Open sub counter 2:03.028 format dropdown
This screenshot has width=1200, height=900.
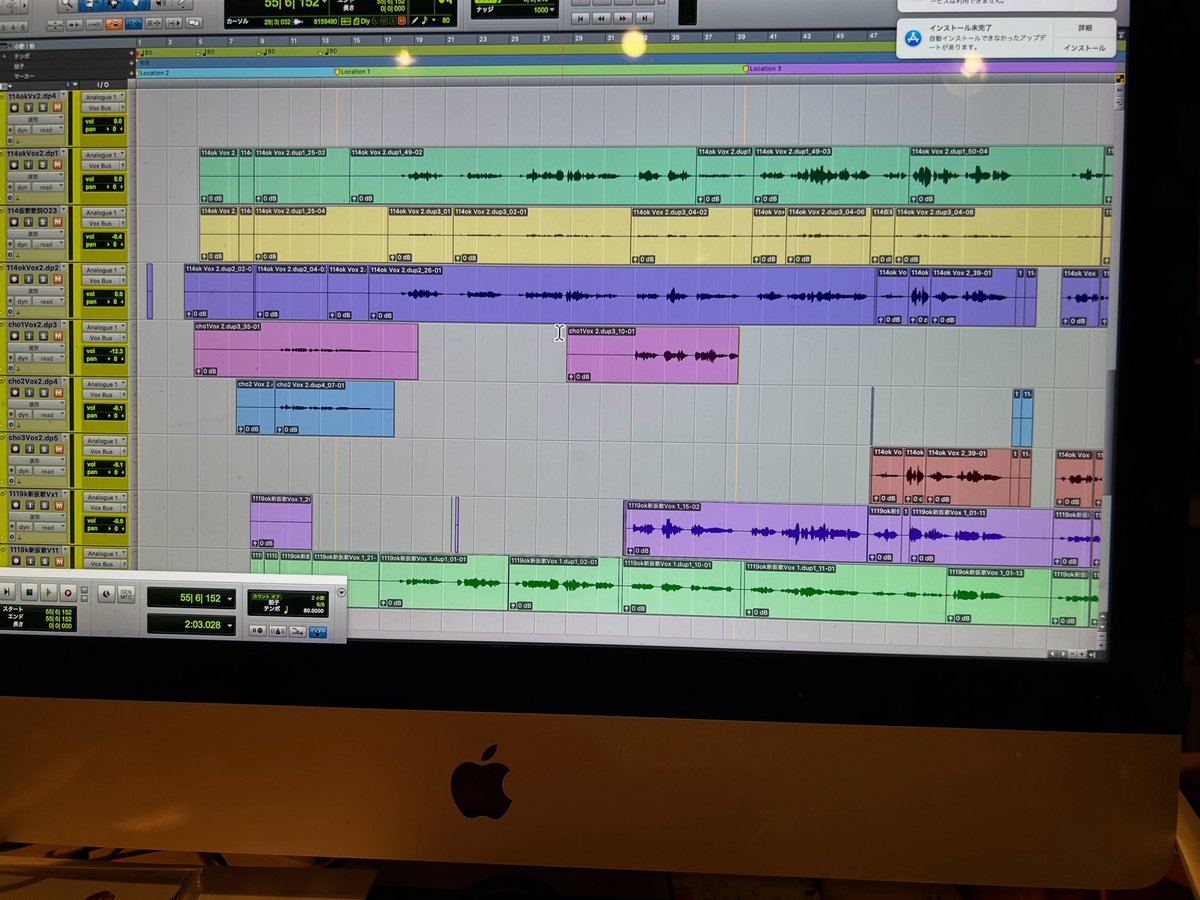[230, 624]
